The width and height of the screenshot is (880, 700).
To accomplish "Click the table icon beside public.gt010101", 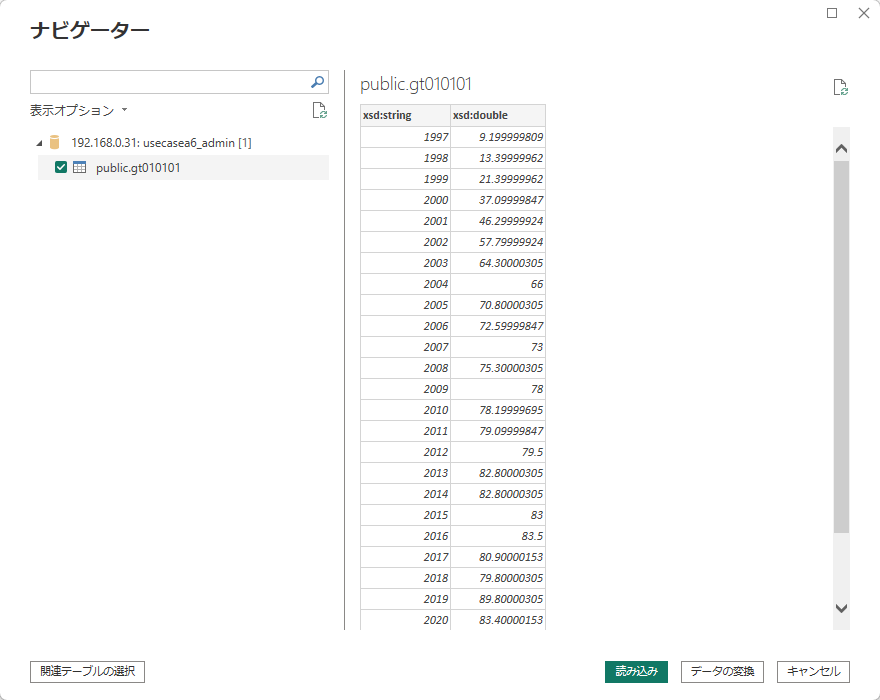I will pos(80,168).
